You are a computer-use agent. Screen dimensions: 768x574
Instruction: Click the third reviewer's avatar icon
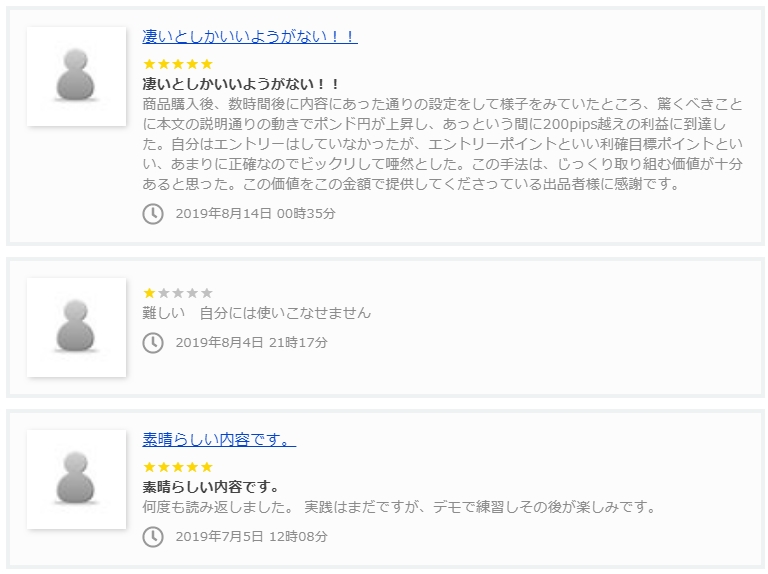[76, 480]
